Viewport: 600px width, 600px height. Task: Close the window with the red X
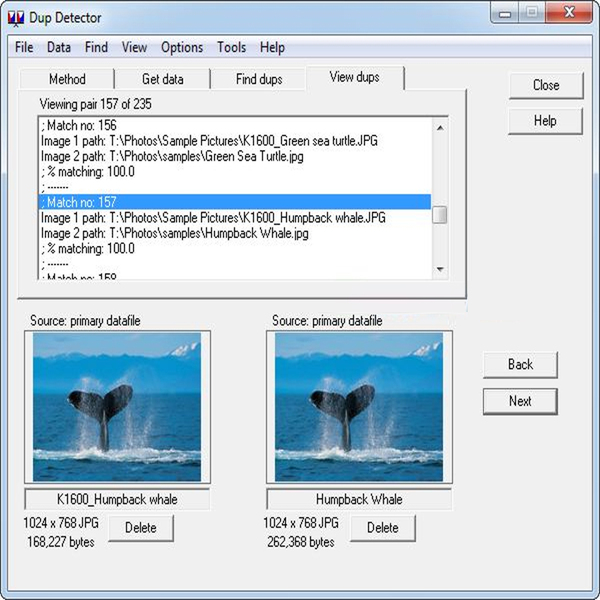(x=569, y=13)
